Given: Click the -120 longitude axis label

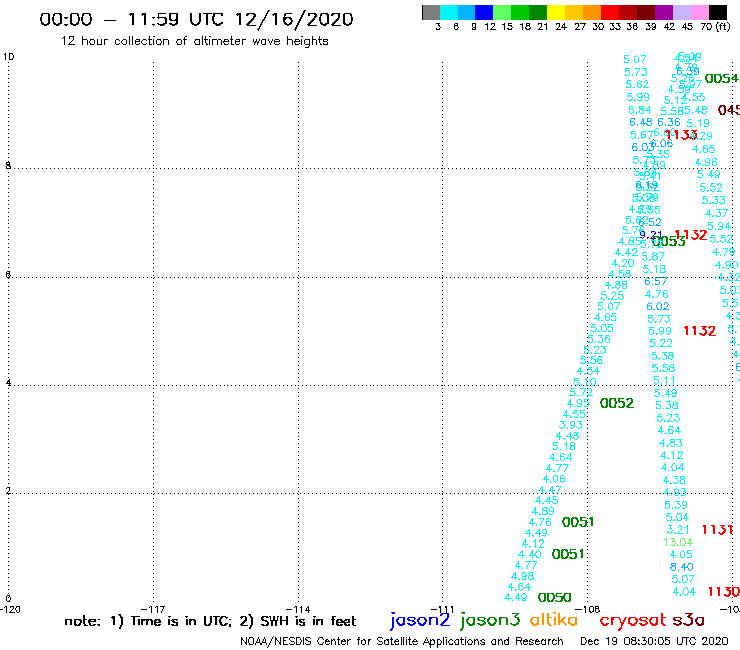Looking at the screenshot, I should 10,609.
